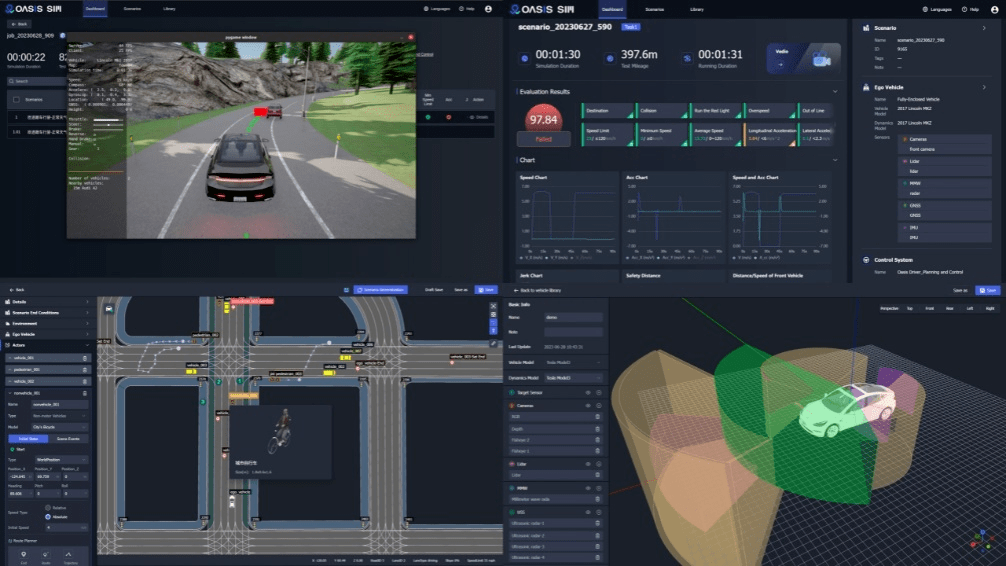
Task: Delete actor nonvehicle_001 with its trash icon
Action: click(85, 393)
